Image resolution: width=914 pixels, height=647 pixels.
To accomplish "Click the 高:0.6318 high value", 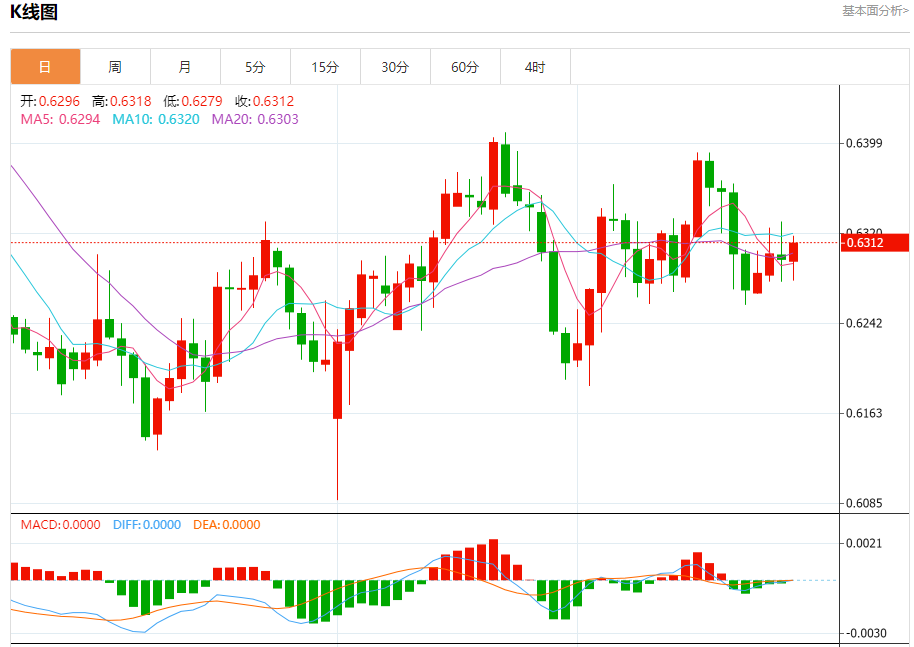I will click(x=122, y=101).
